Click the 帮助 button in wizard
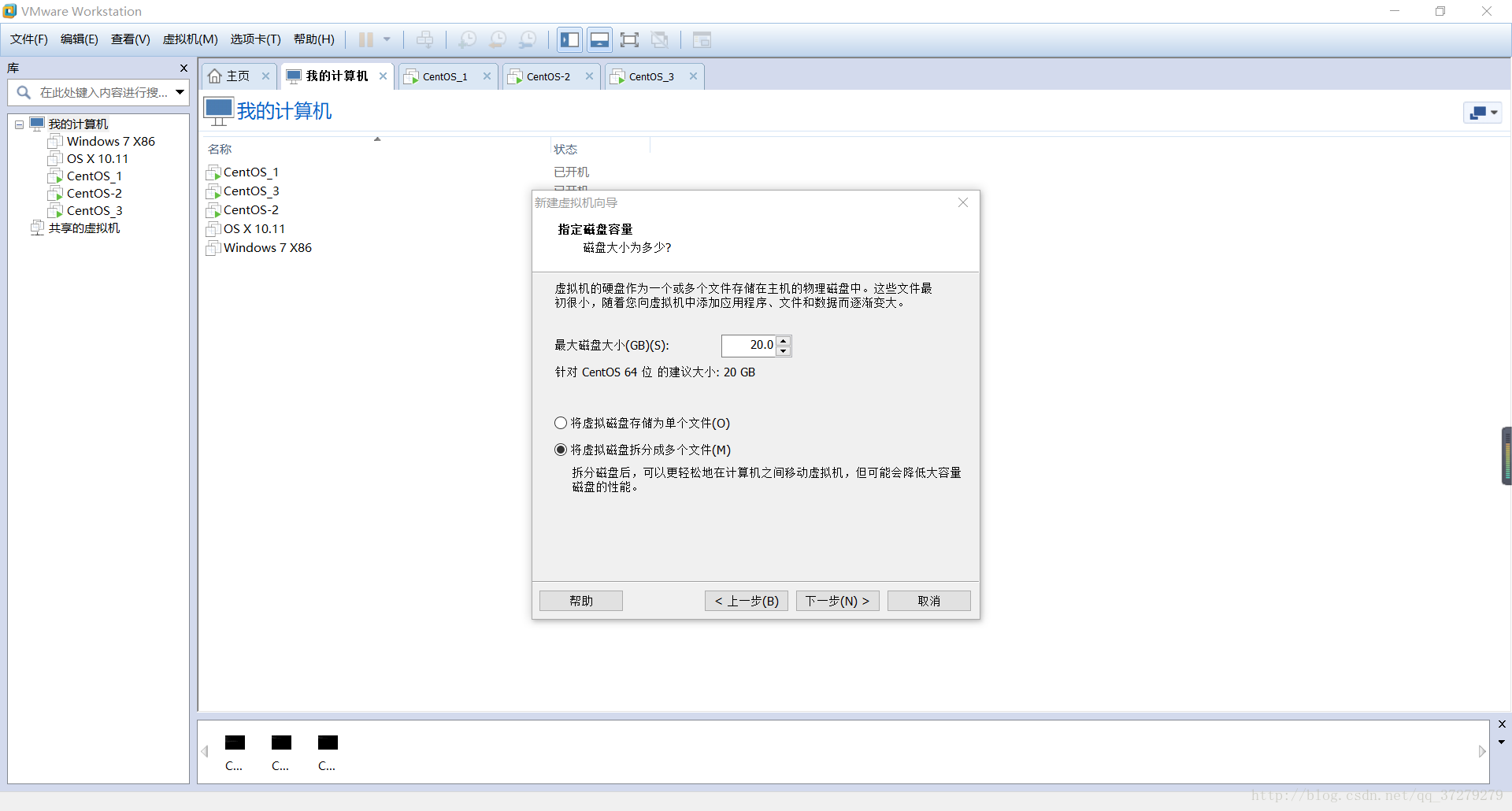This screenshot has width=1512, height=811. (581, 601)
